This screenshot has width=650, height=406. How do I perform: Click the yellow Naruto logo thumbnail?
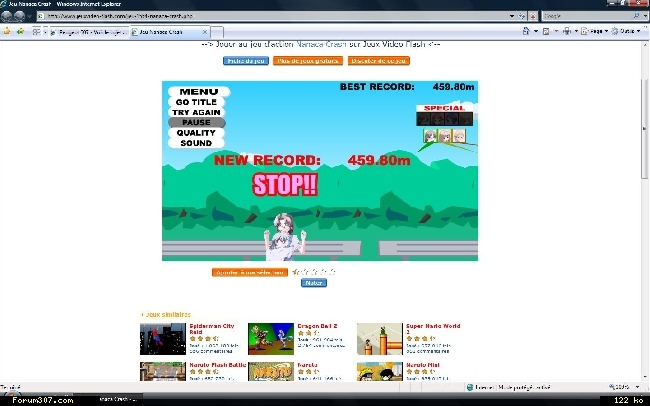click(271, 372)
